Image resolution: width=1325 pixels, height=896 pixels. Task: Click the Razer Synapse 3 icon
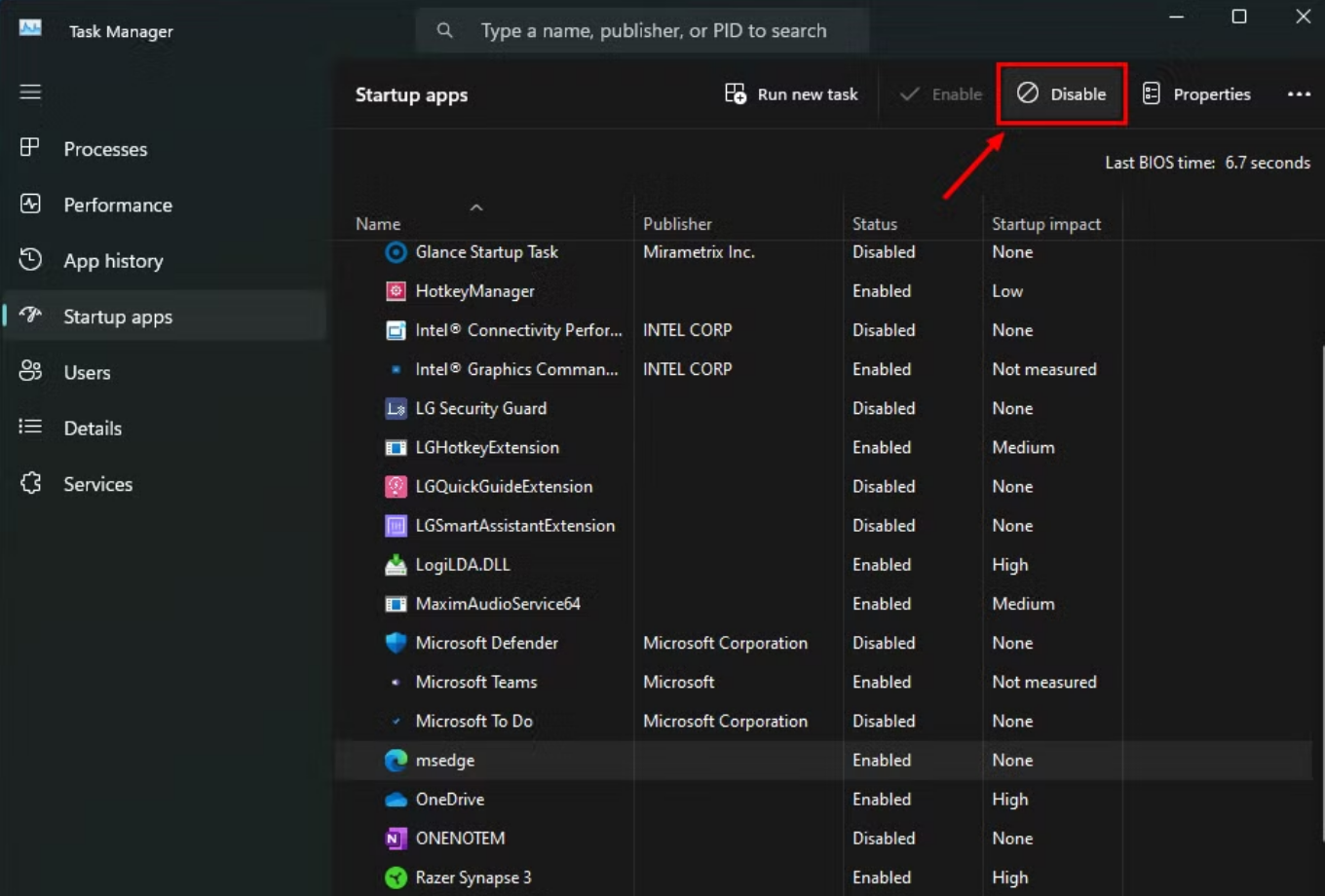[396, 877]
